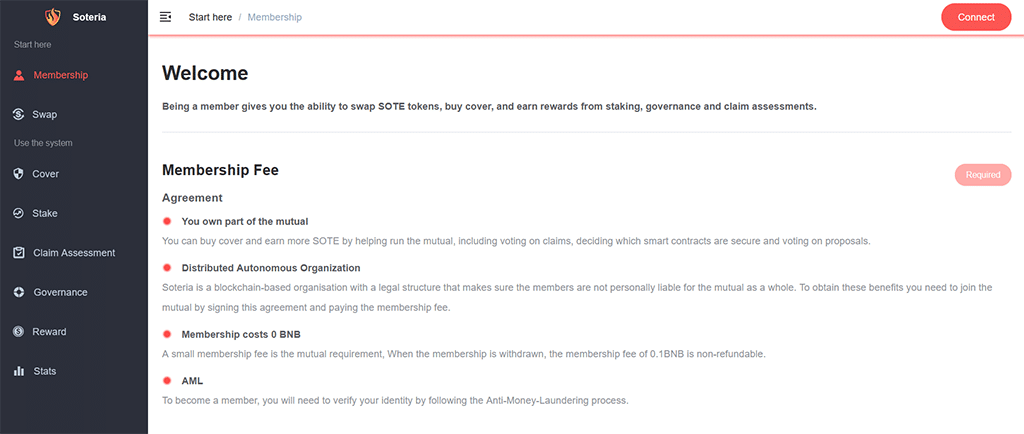Click the Cover shield icon

point(19,174)
